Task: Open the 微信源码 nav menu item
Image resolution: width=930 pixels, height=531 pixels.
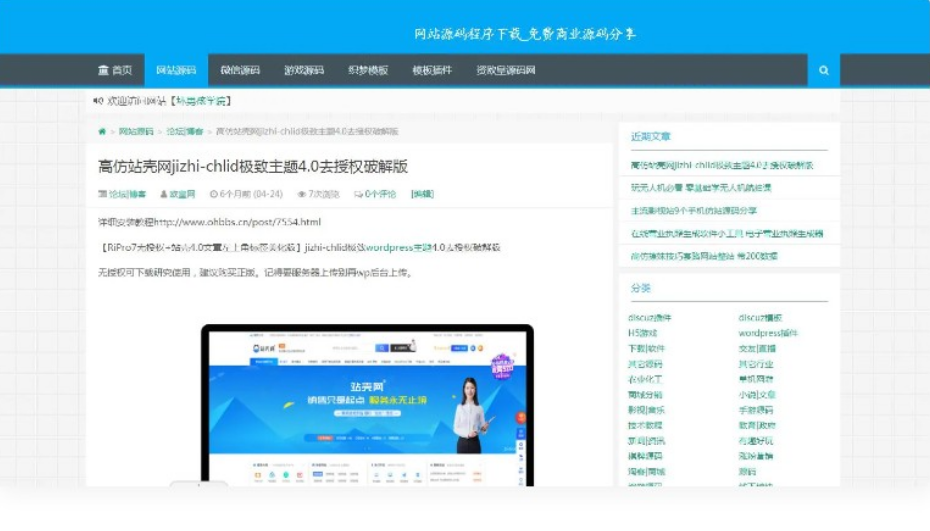Action: coord(240,70)
